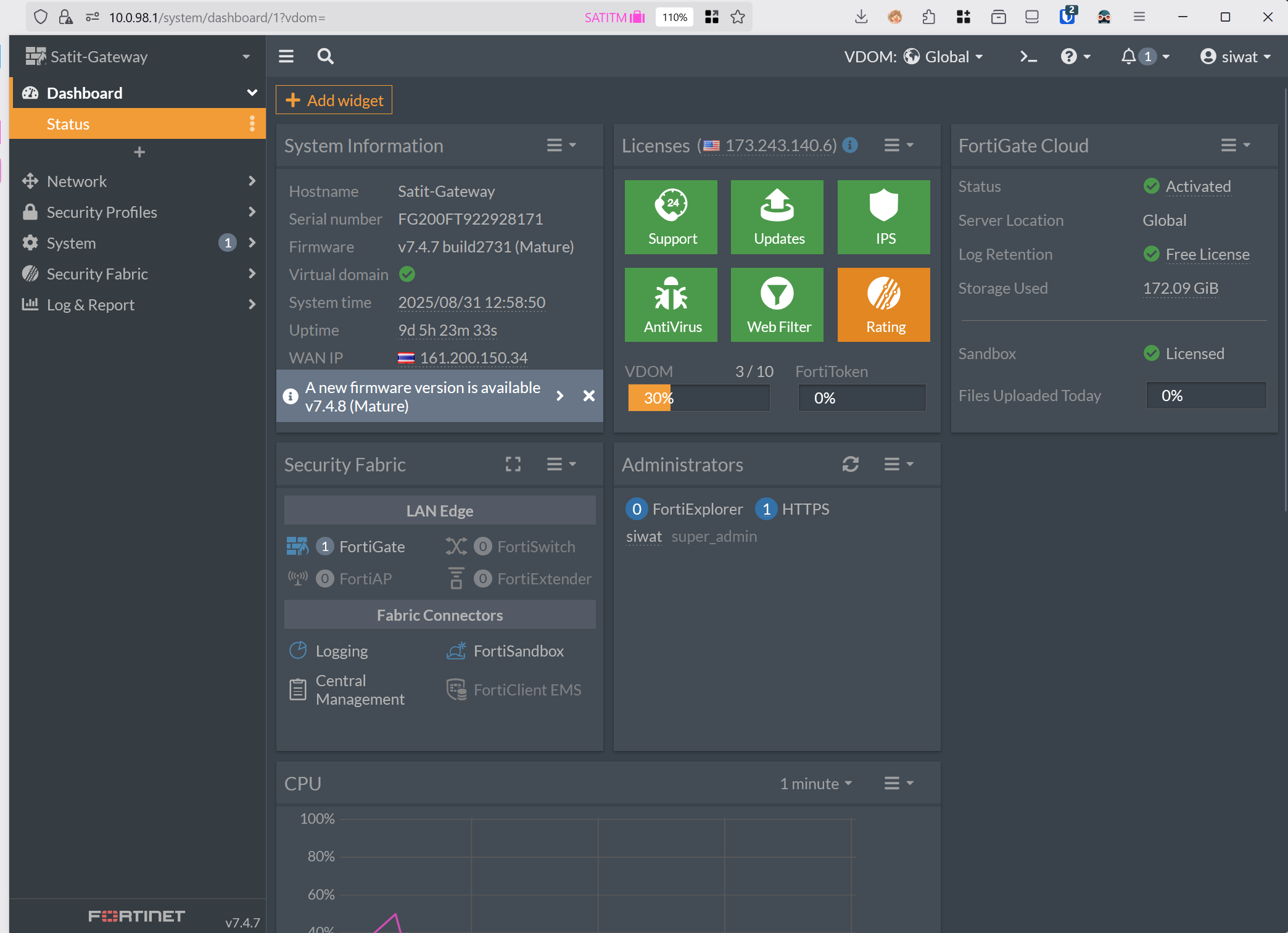The height and width of the screenshot is (933, 1288).
Task: Open the notifications bell dropdown
Action: pyautogui.click(x=1145, y=57)
